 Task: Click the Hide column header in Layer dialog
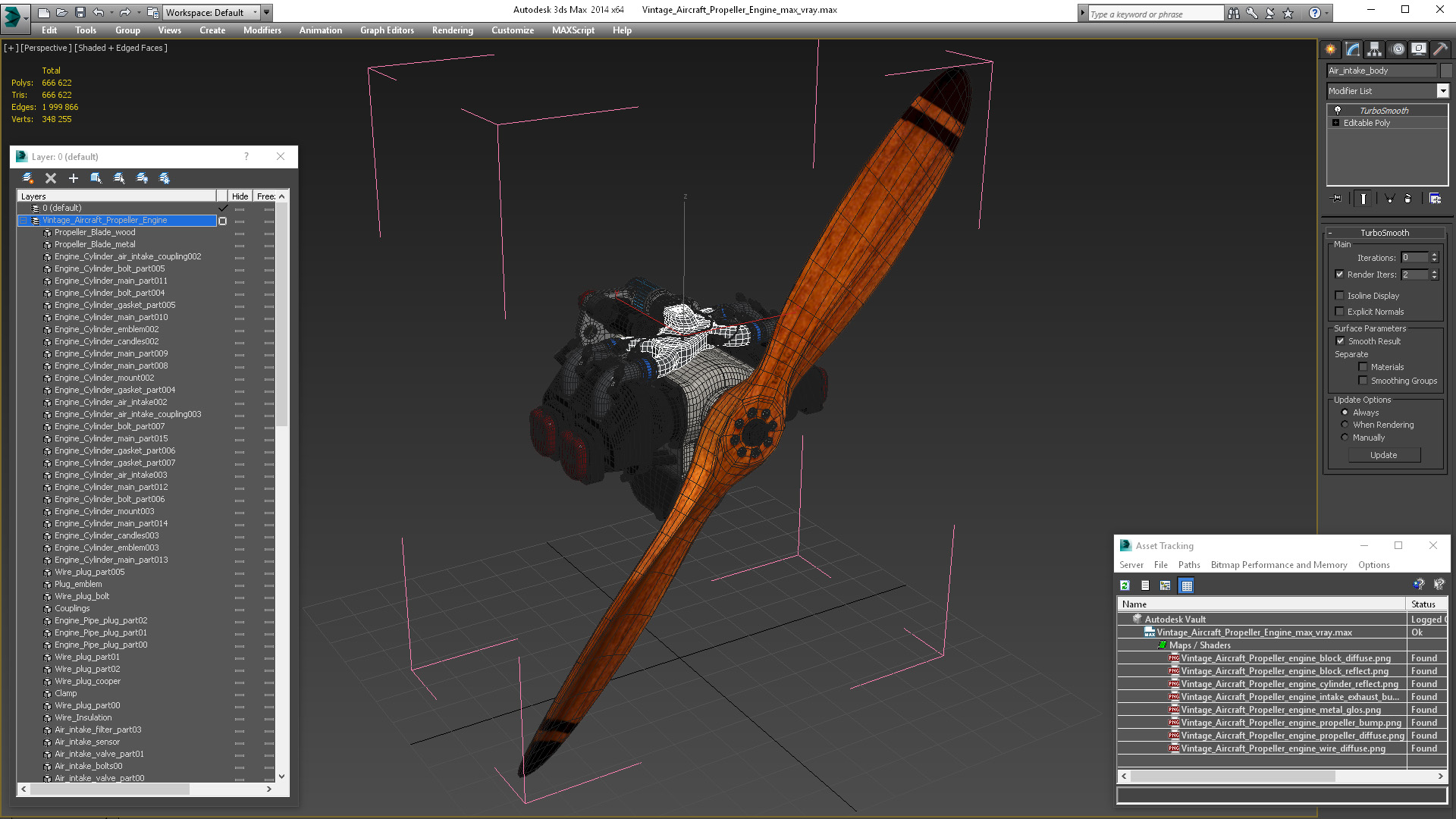(240, 196)
